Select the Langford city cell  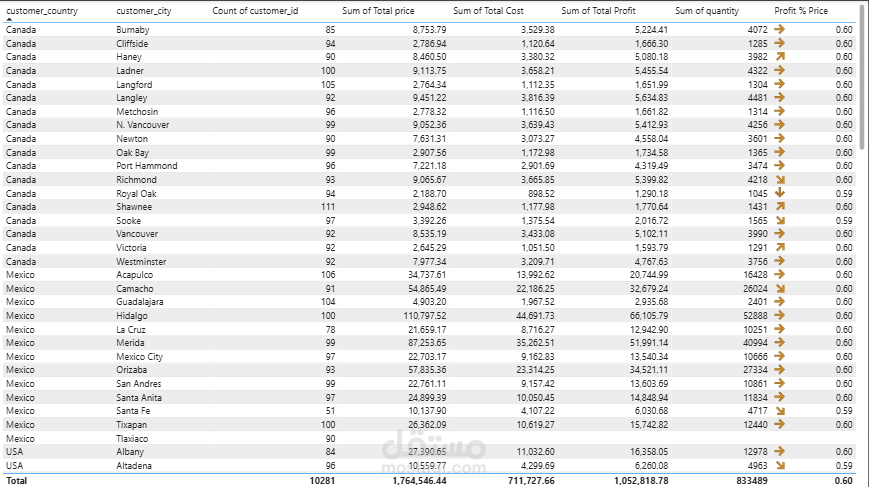[x=134, y=84]
